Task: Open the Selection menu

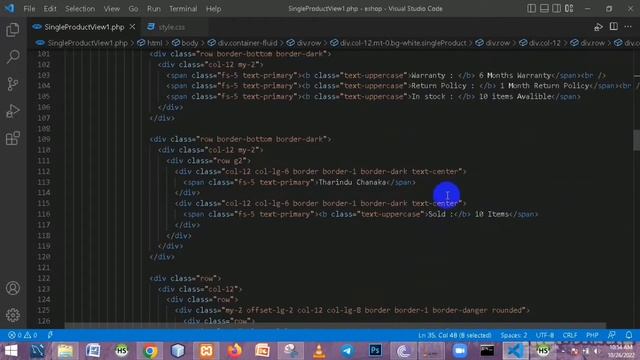Action: coord(80,9)
